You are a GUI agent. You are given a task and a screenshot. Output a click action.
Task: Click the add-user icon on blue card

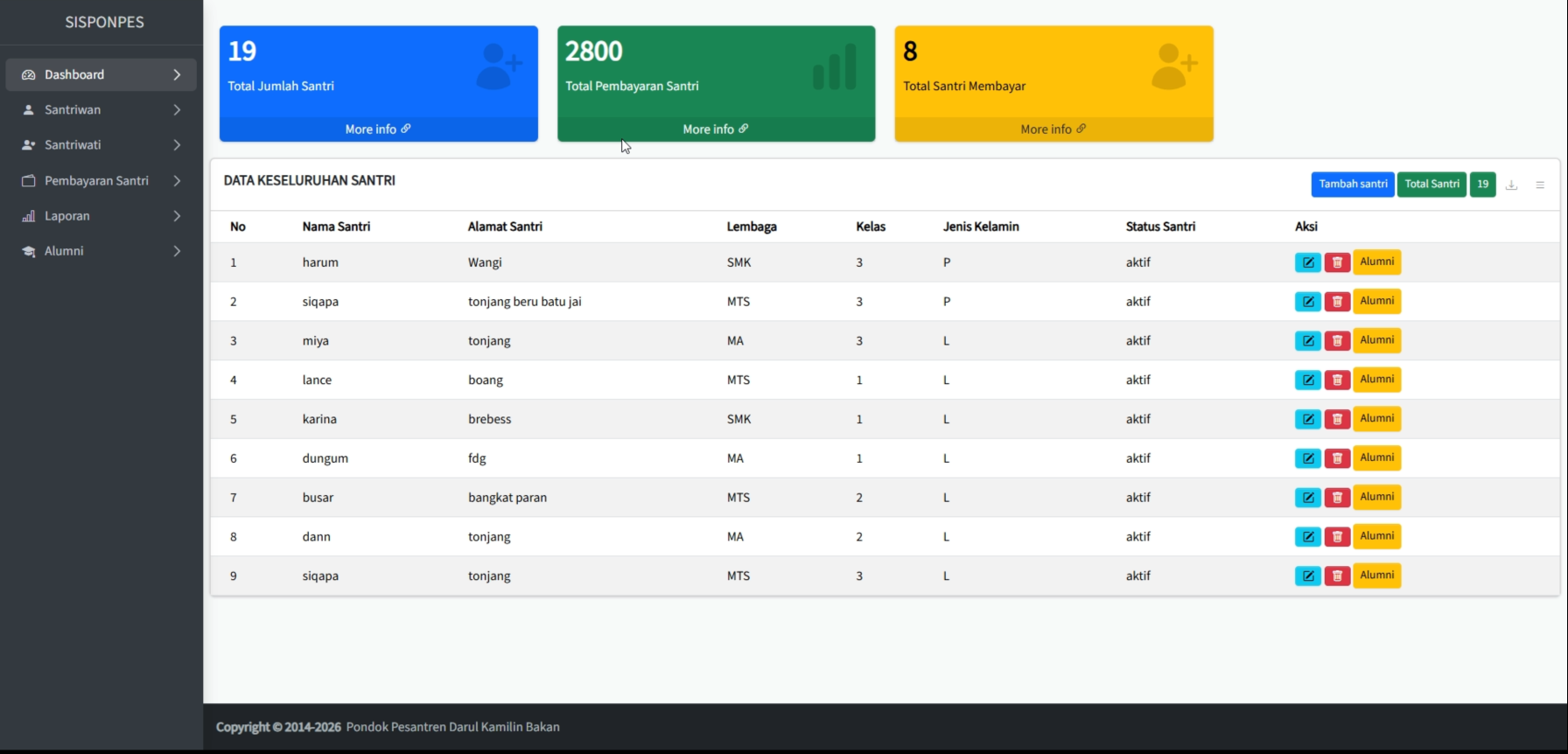[x=499, y=66]
